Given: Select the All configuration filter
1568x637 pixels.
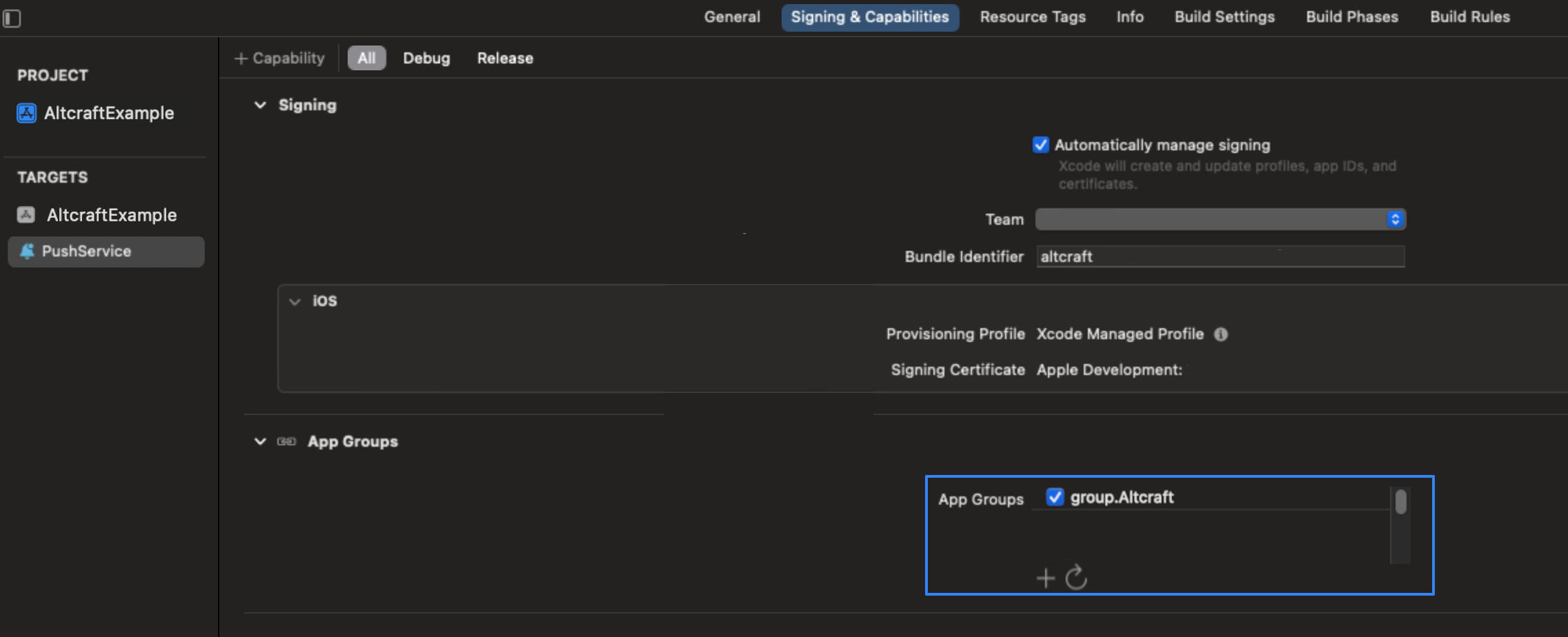Looking at the screenshot, I should point(366,58).
